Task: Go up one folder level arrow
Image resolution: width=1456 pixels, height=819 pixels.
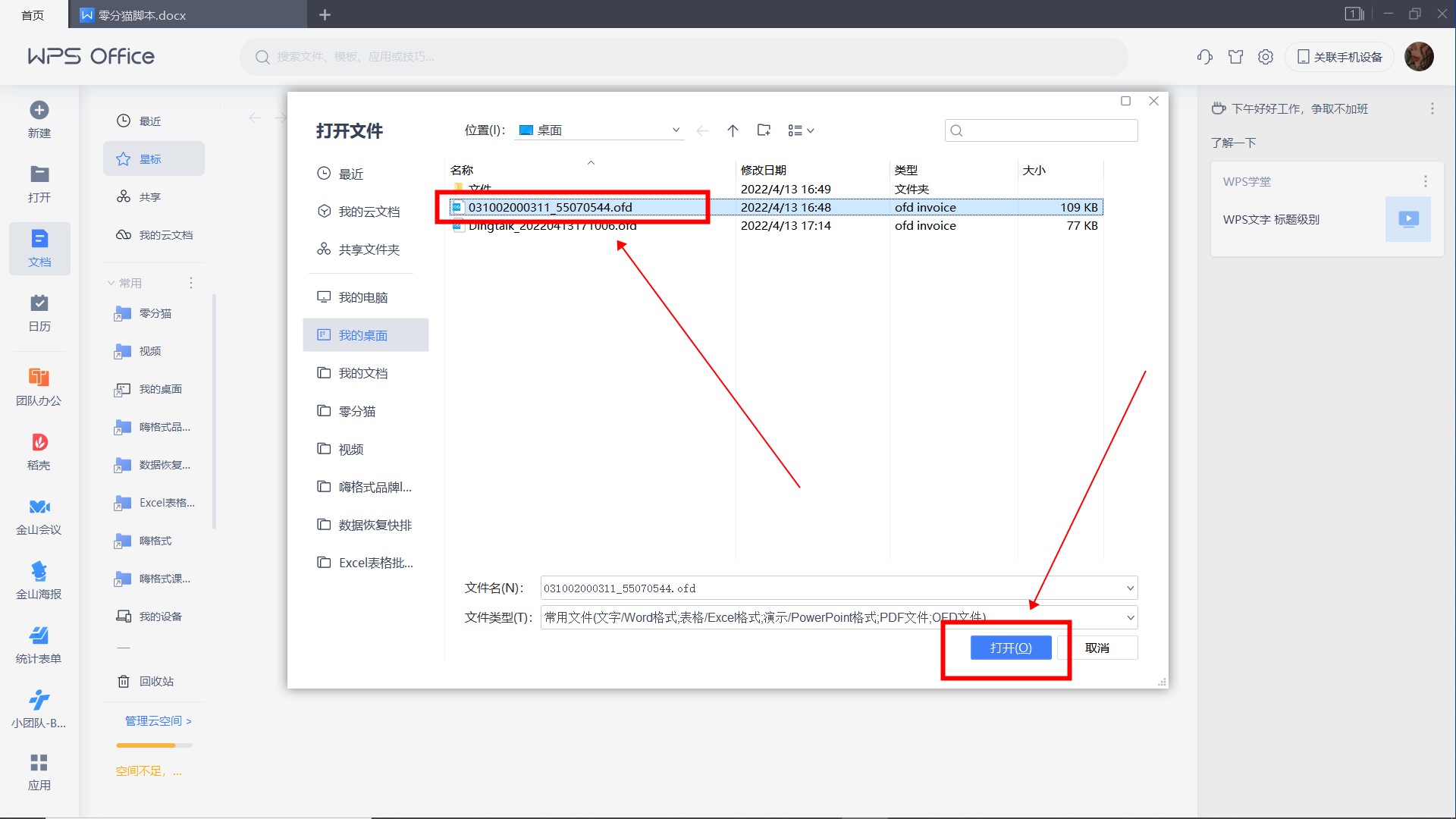Action: [733, 130]
